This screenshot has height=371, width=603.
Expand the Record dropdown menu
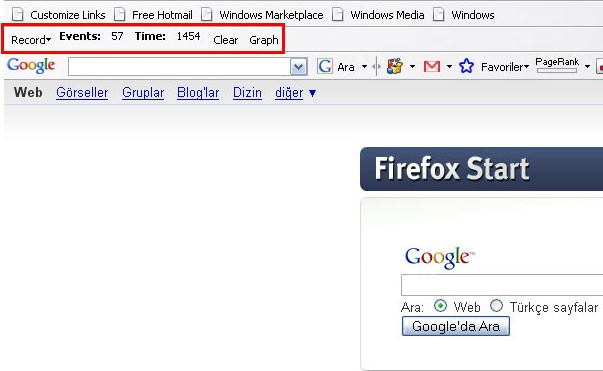click(31, 40)
